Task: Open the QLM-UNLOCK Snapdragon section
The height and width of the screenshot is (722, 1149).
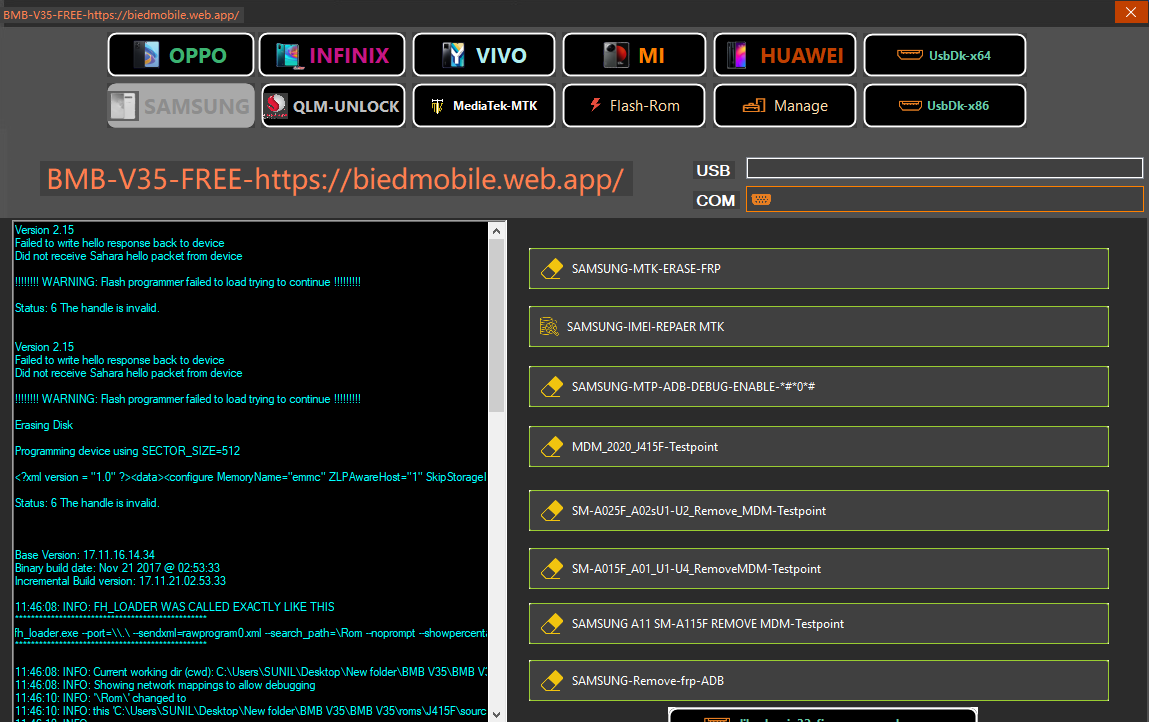Action: (x=333, y=106)
